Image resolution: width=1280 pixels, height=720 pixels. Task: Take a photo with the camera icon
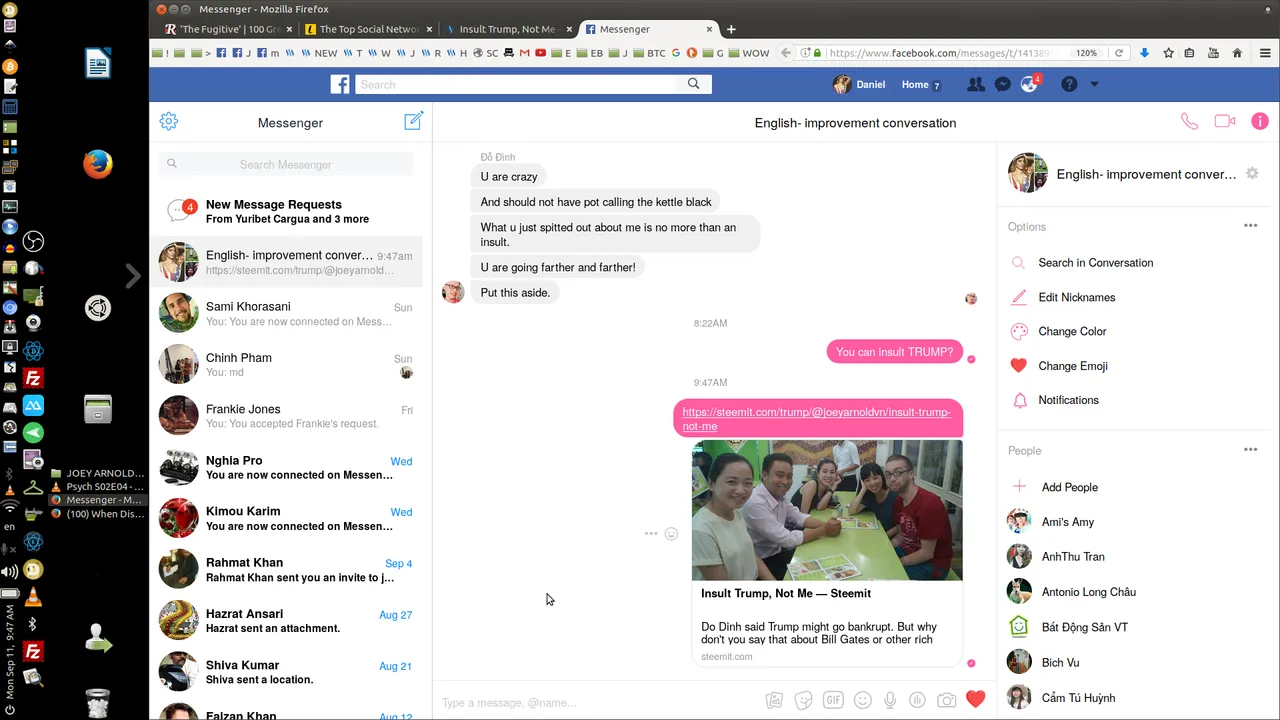(x=946, y=701)
